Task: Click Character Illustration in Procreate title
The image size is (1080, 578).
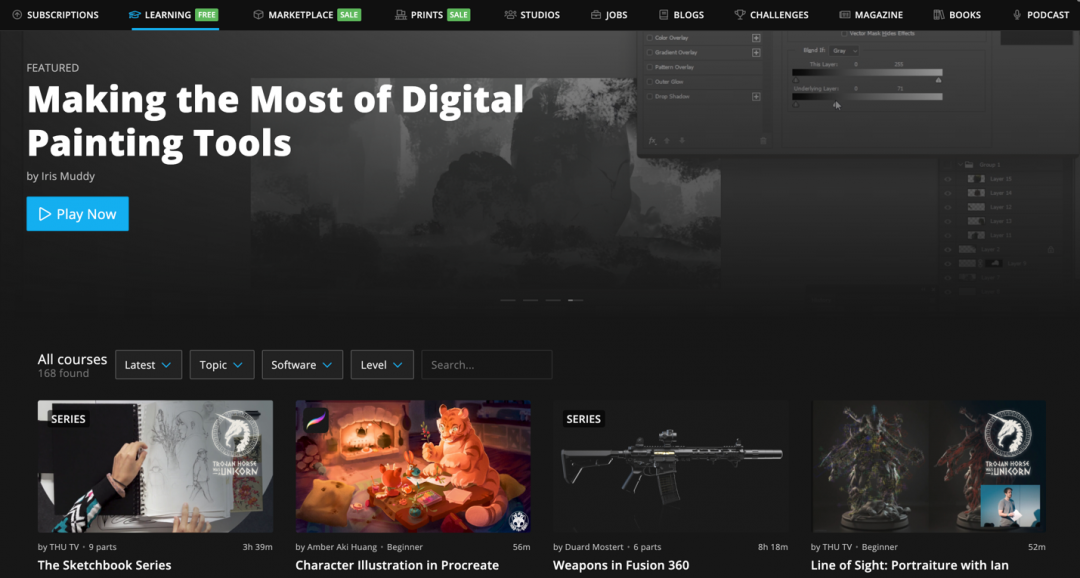Action: [397, 566]
